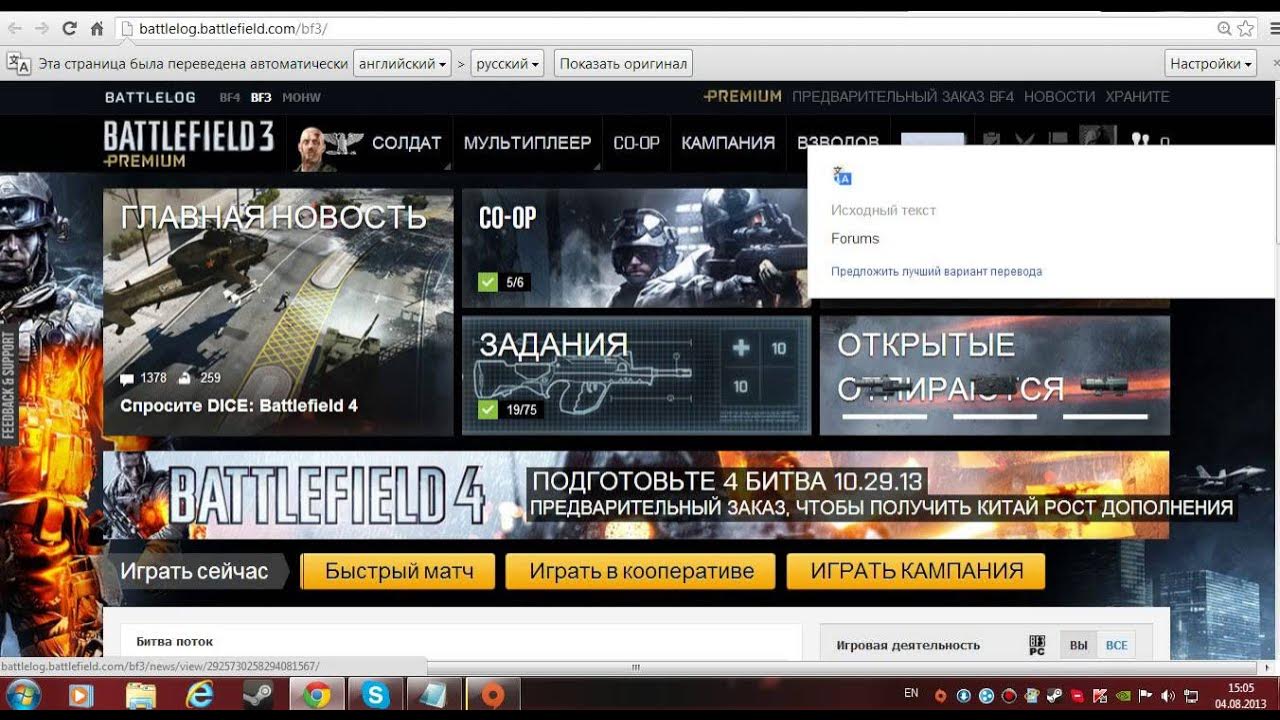This screenshot has width=1280, height=720.
Task: Click the 'Forums' original text in popup
Action: coord(855,238)
